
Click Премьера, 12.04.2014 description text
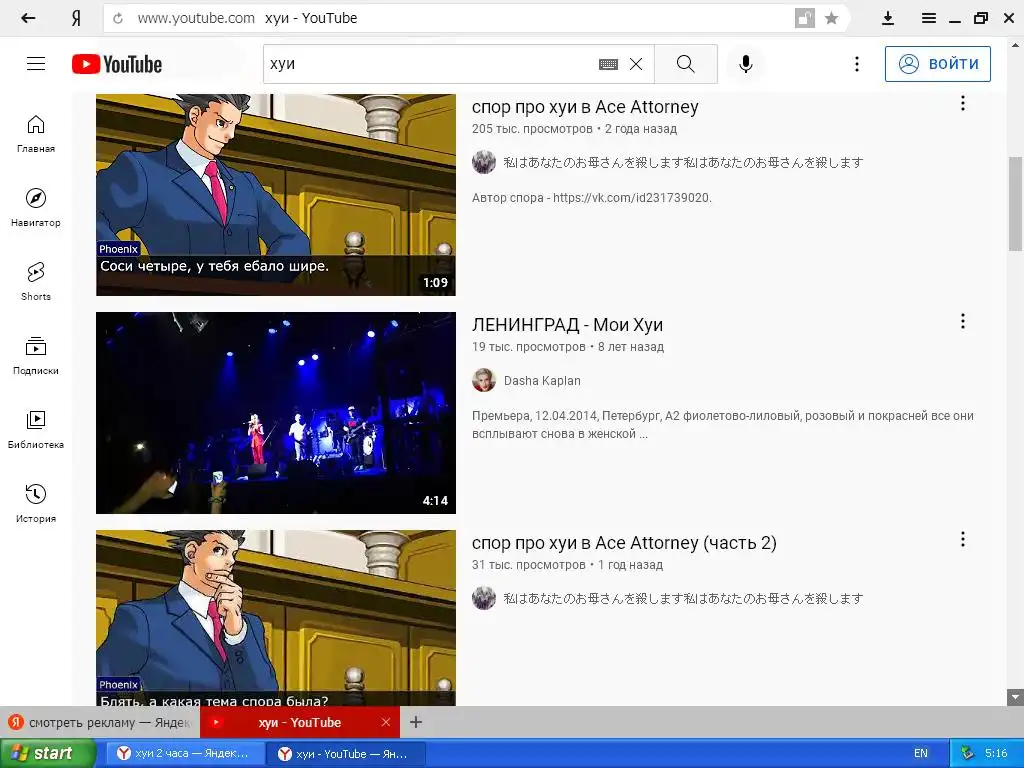[723, 424]
